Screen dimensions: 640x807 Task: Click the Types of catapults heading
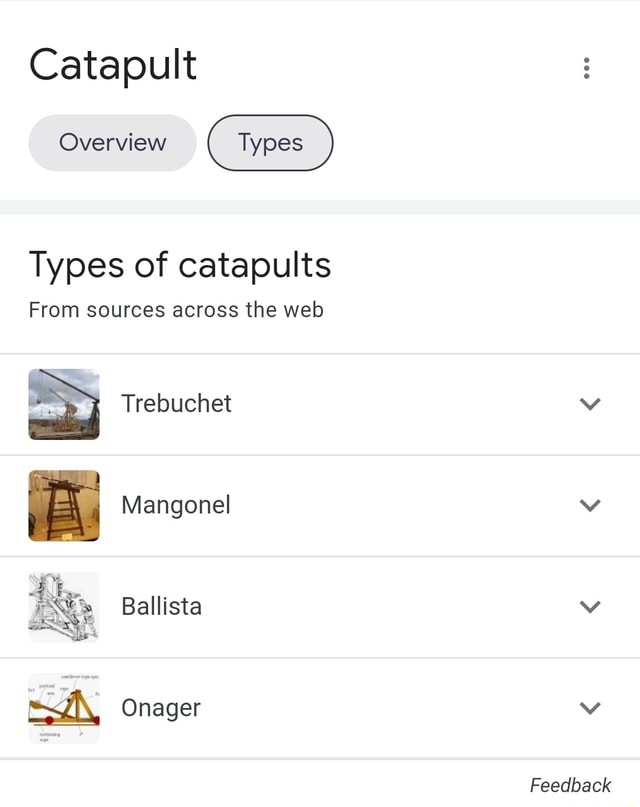(x=179, y=264)
